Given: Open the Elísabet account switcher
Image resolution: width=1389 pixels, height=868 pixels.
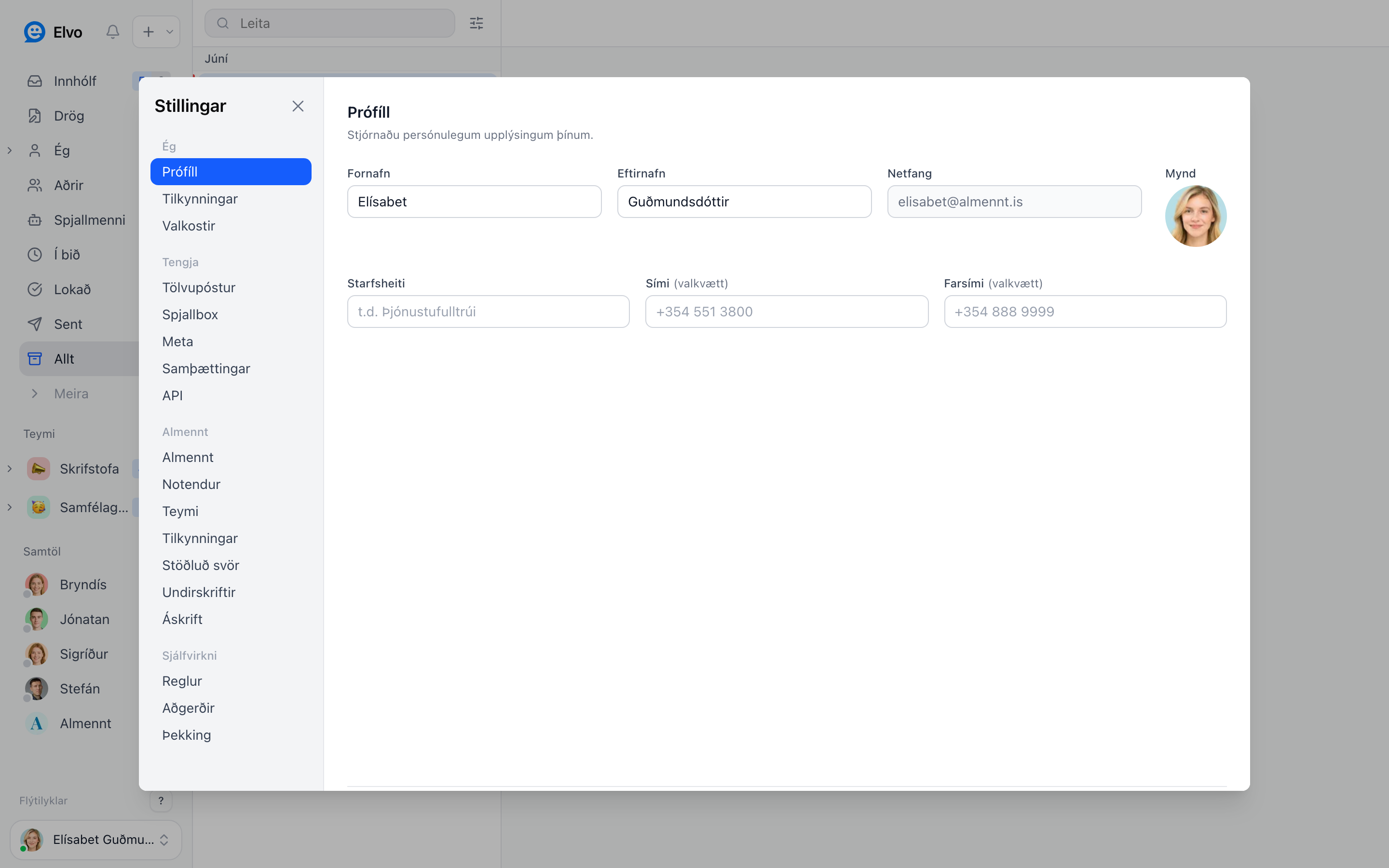Looking at the screenshot, I should click(96, 839).
